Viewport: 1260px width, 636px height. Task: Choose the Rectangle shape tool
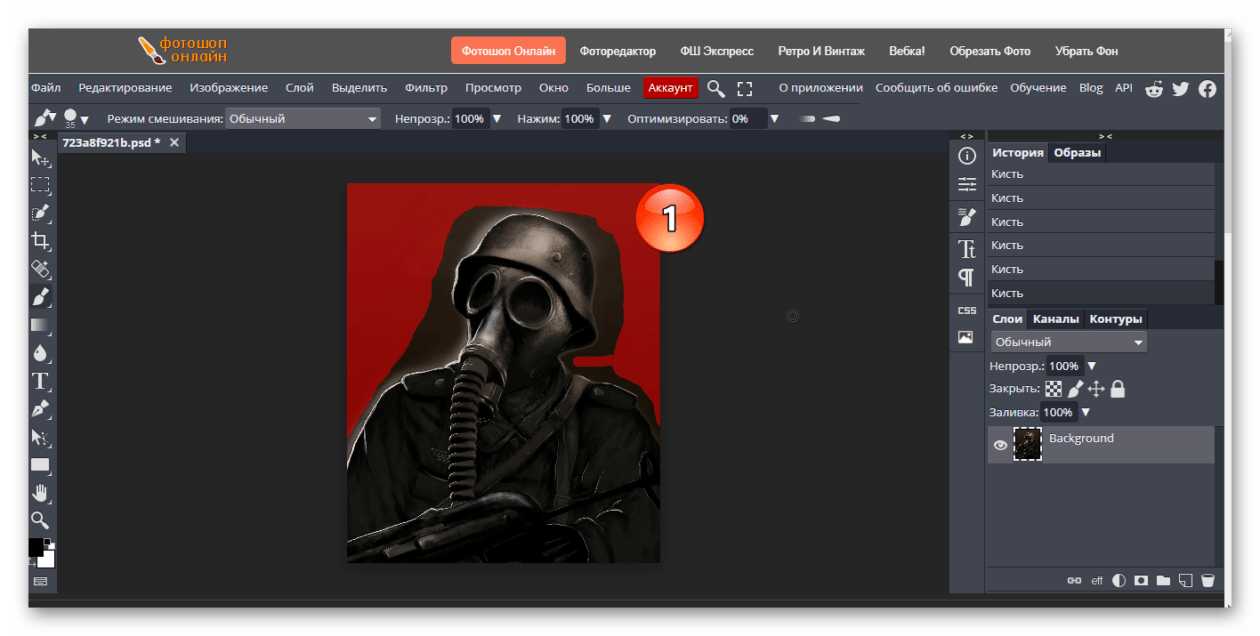pyautogui.click(x=40, y=464)
